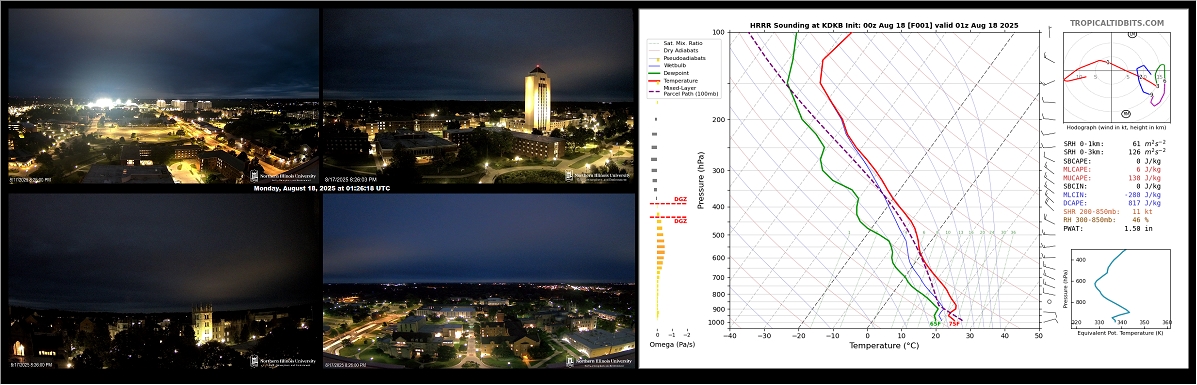Screen dimensions: 1197x385
Task: Click the TROPICALTIDBITS.COM label
Action: coord(1116,23)
